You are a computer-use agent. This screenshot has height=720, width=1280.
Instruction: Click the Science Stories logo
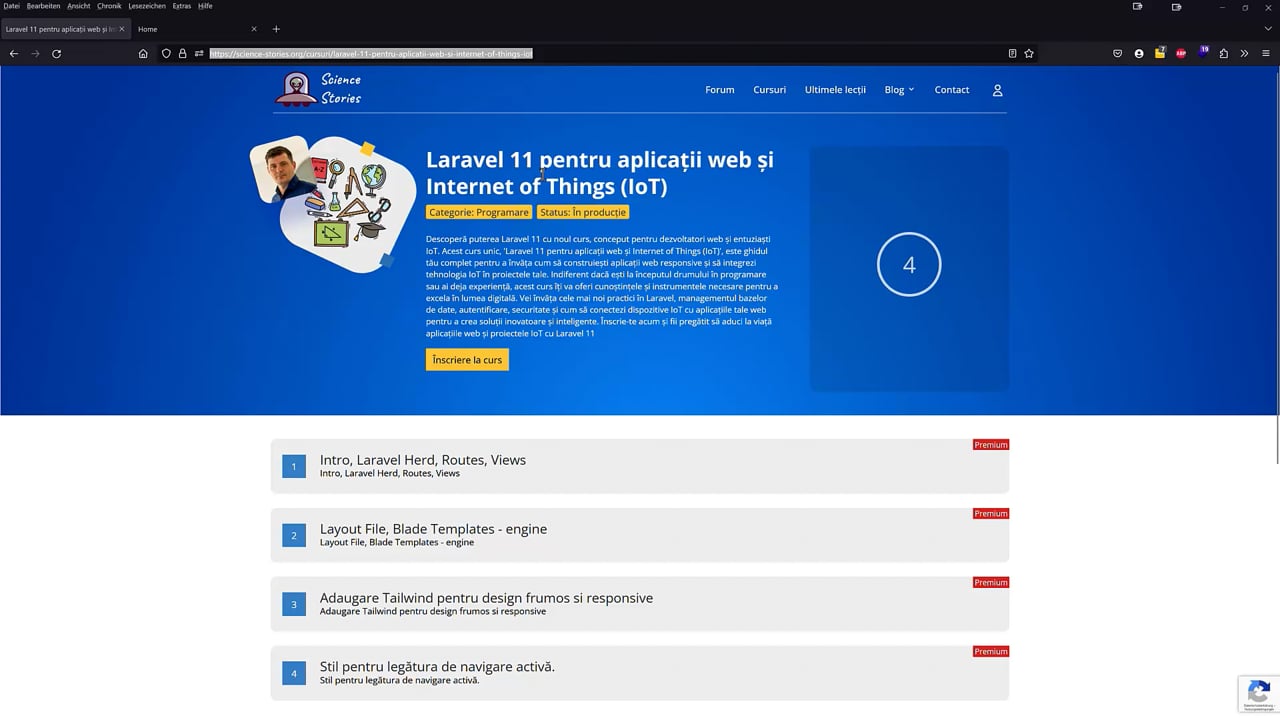pos(318,89)
